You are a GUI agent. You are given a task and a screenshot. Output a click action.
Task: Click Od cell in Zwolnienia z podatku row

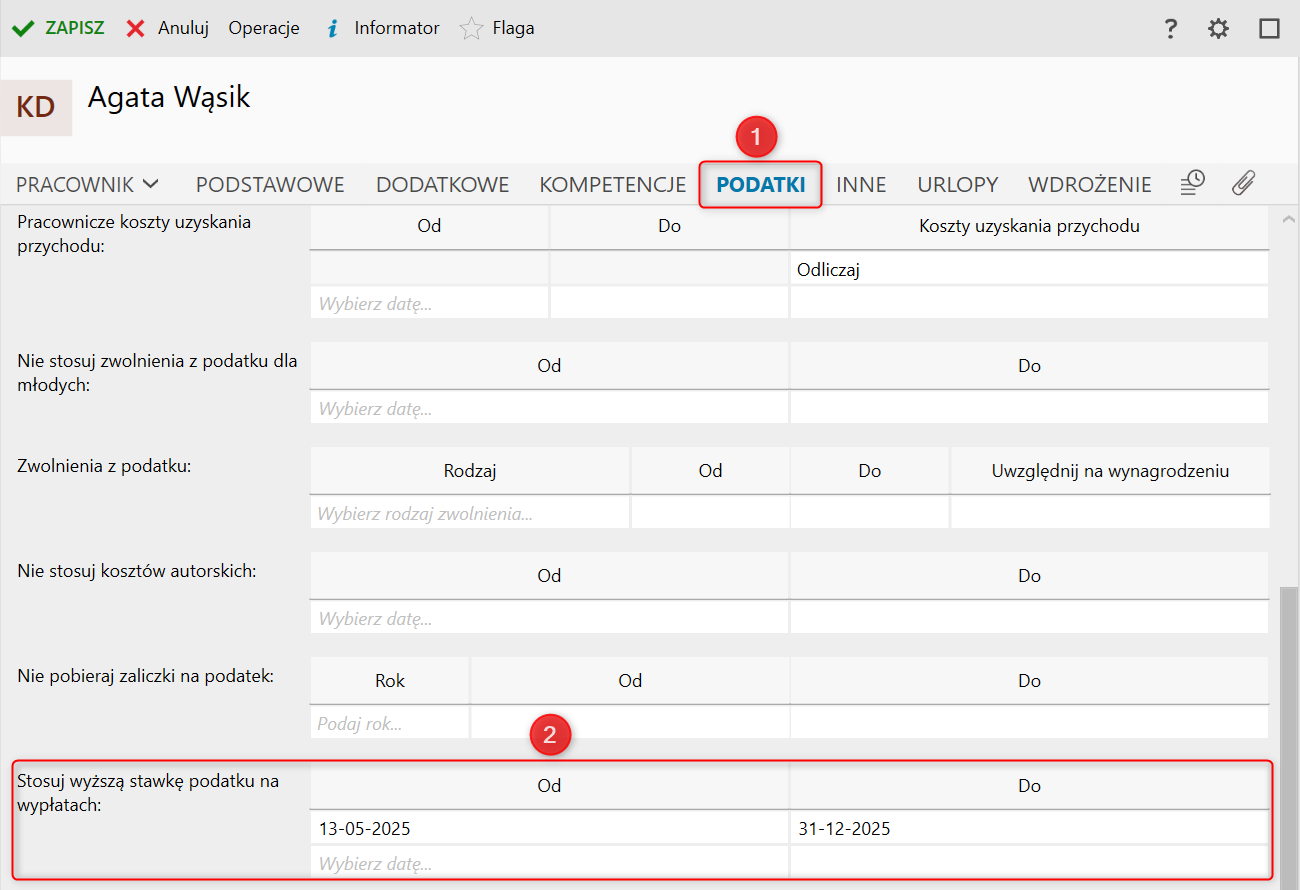710,513
